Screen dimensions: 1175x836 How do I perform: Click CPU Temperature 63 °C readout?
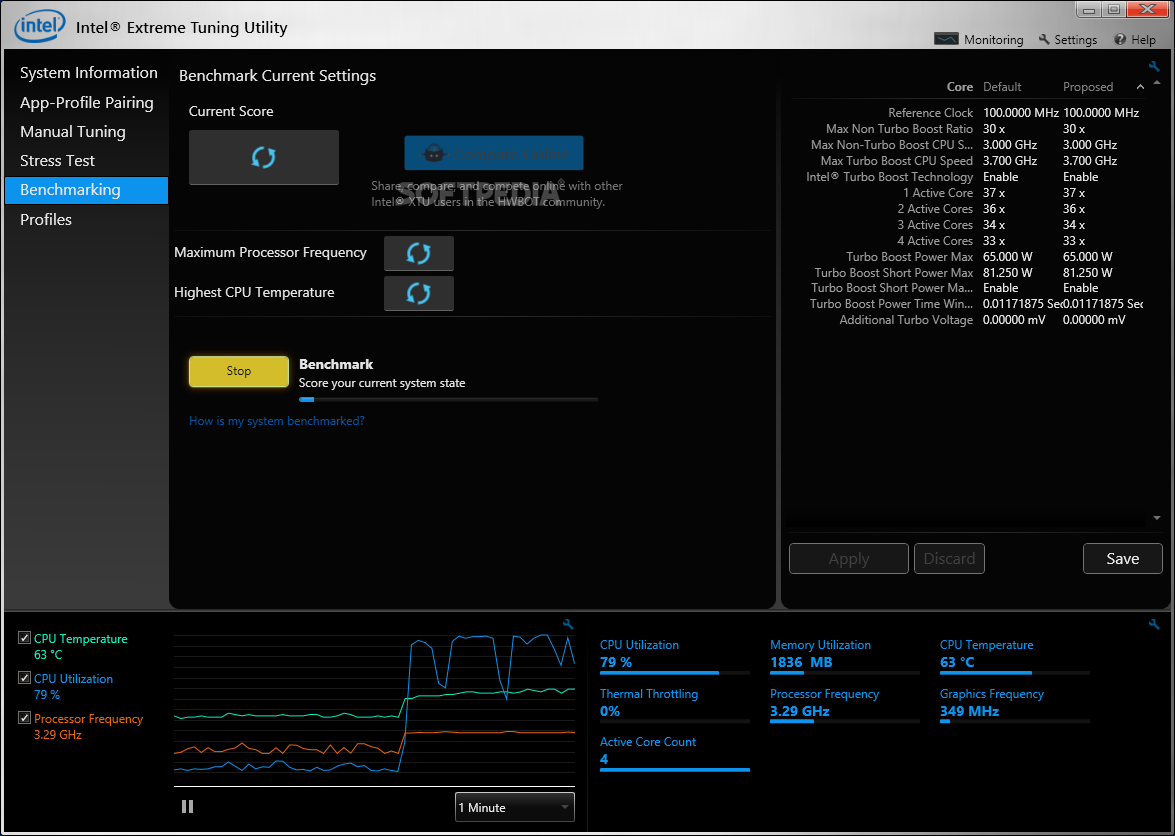1015,654
